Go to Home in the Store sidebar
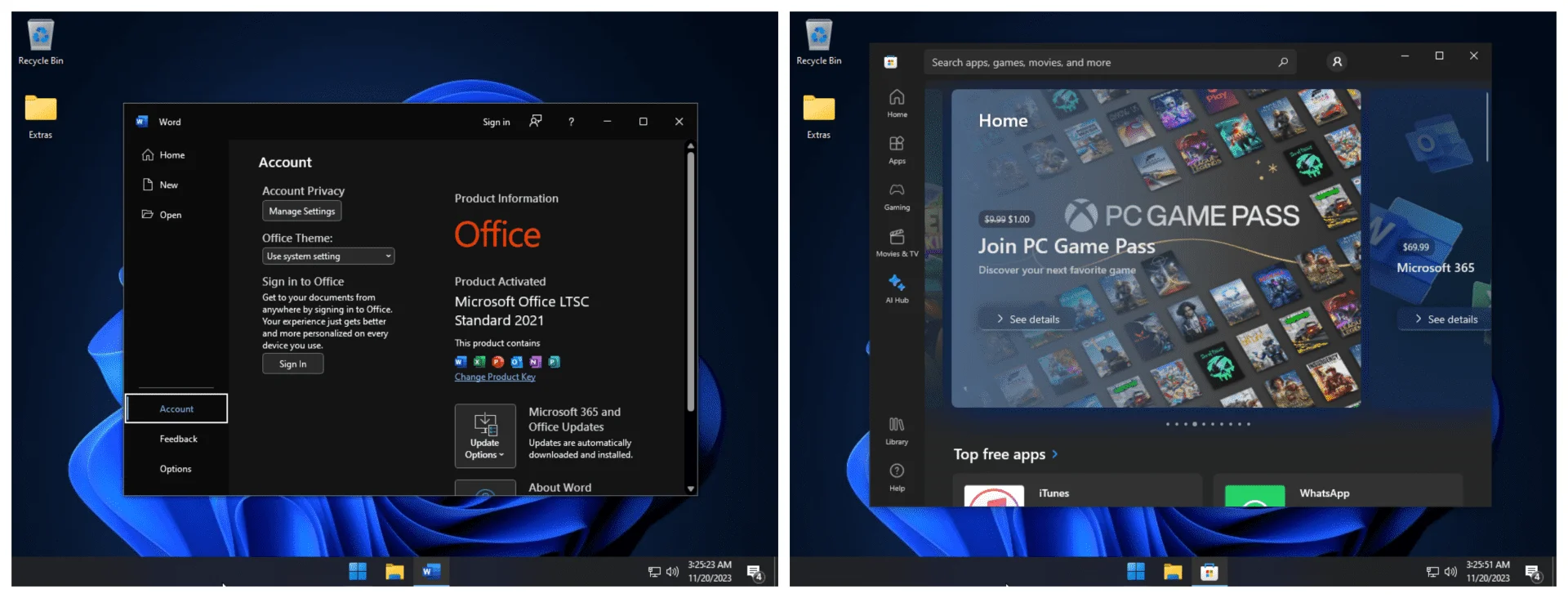The height and width of the screenshot is (598, 1568). [x=897, y=104]
